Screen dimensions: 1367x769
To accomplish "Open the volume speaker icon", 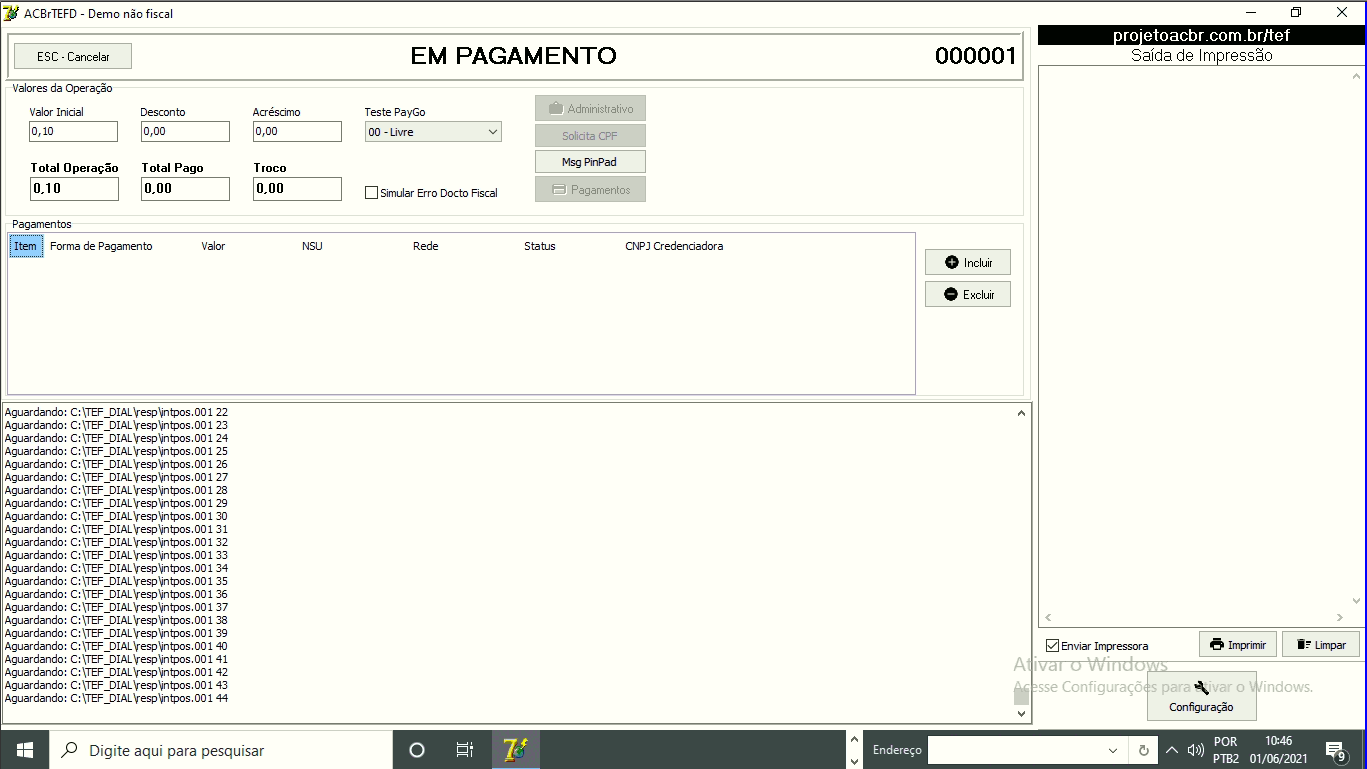I will pyautogui.click(x=1195, y=750).
